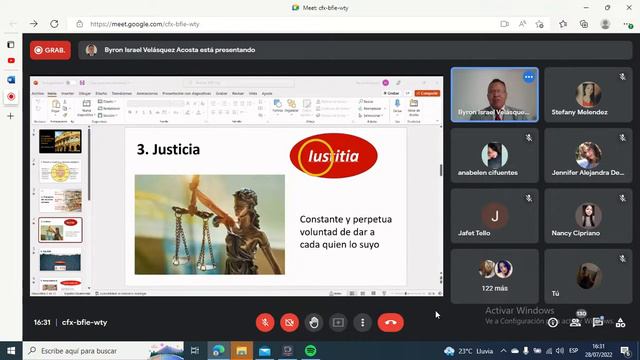The height and width of the screenshot is (360, 640).
Task: Open read aloud icon in address bar
Action: tap(522, 24)
